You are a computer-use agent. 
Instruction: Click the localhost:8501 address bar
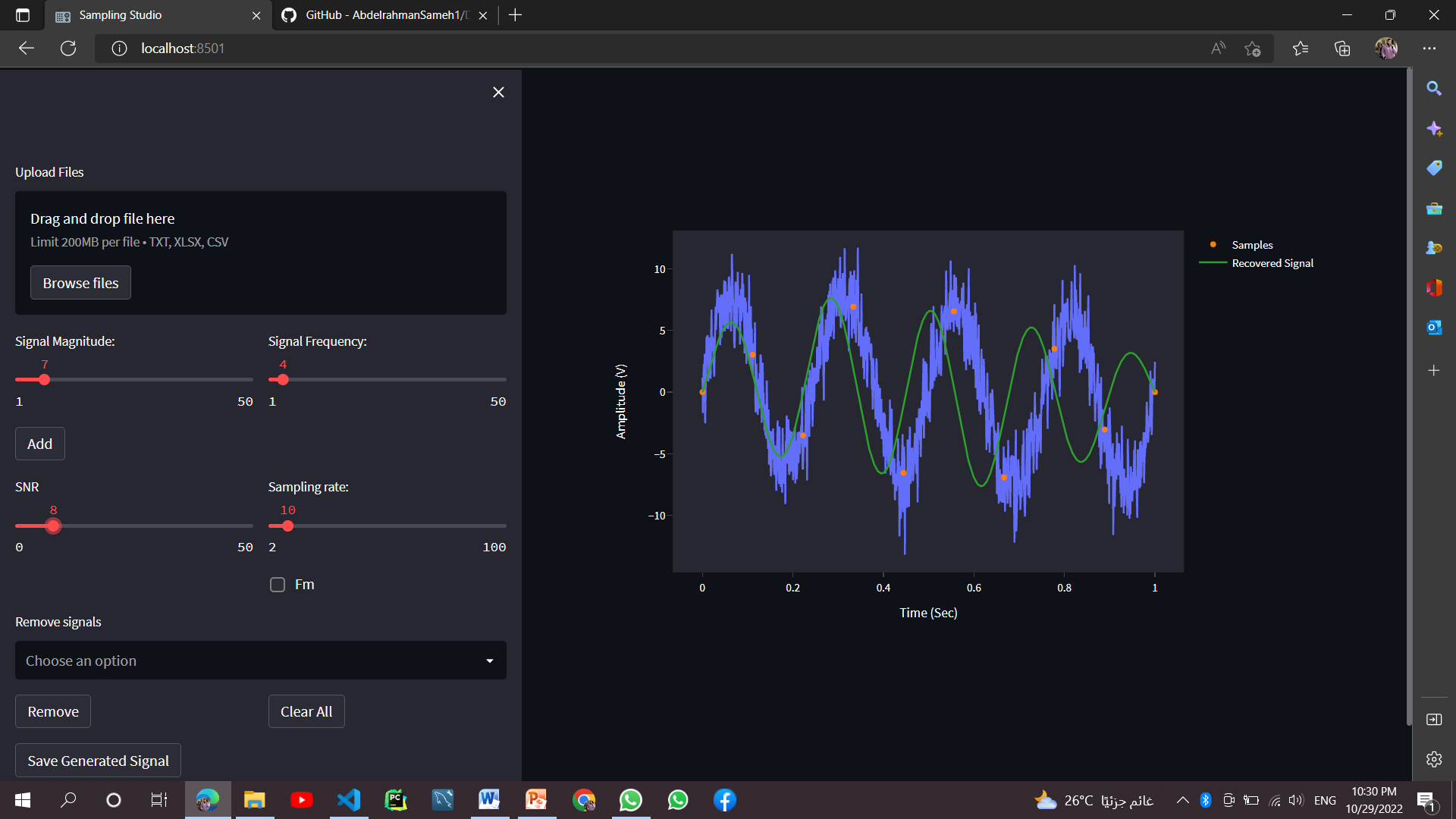click(x=182, y=48)
